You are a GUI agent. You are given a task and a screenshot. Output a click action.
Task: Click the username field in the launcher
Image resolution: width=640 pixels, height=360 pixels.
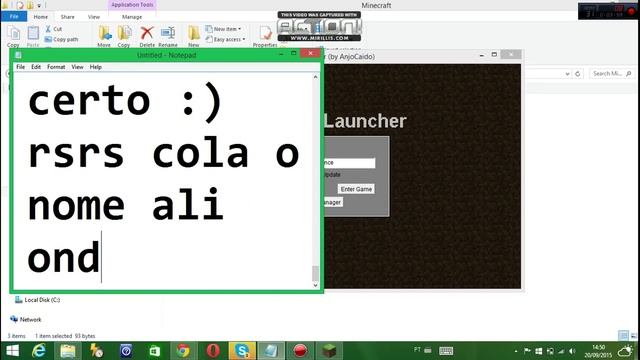(349, 162)
